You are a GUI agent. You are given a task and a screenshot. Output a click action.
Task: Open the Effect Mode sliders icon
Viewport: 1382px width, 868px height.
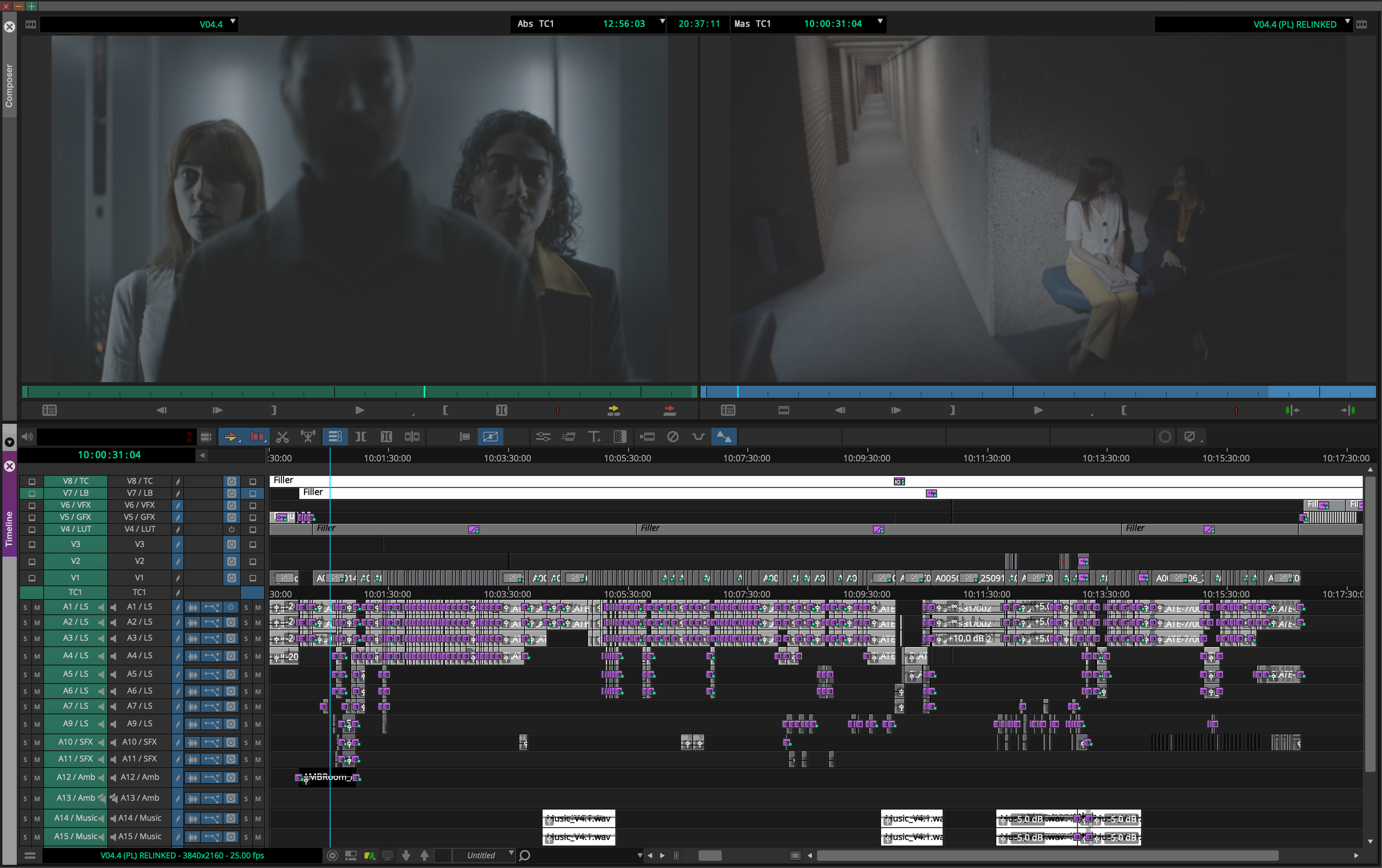(x=543, y=437)
